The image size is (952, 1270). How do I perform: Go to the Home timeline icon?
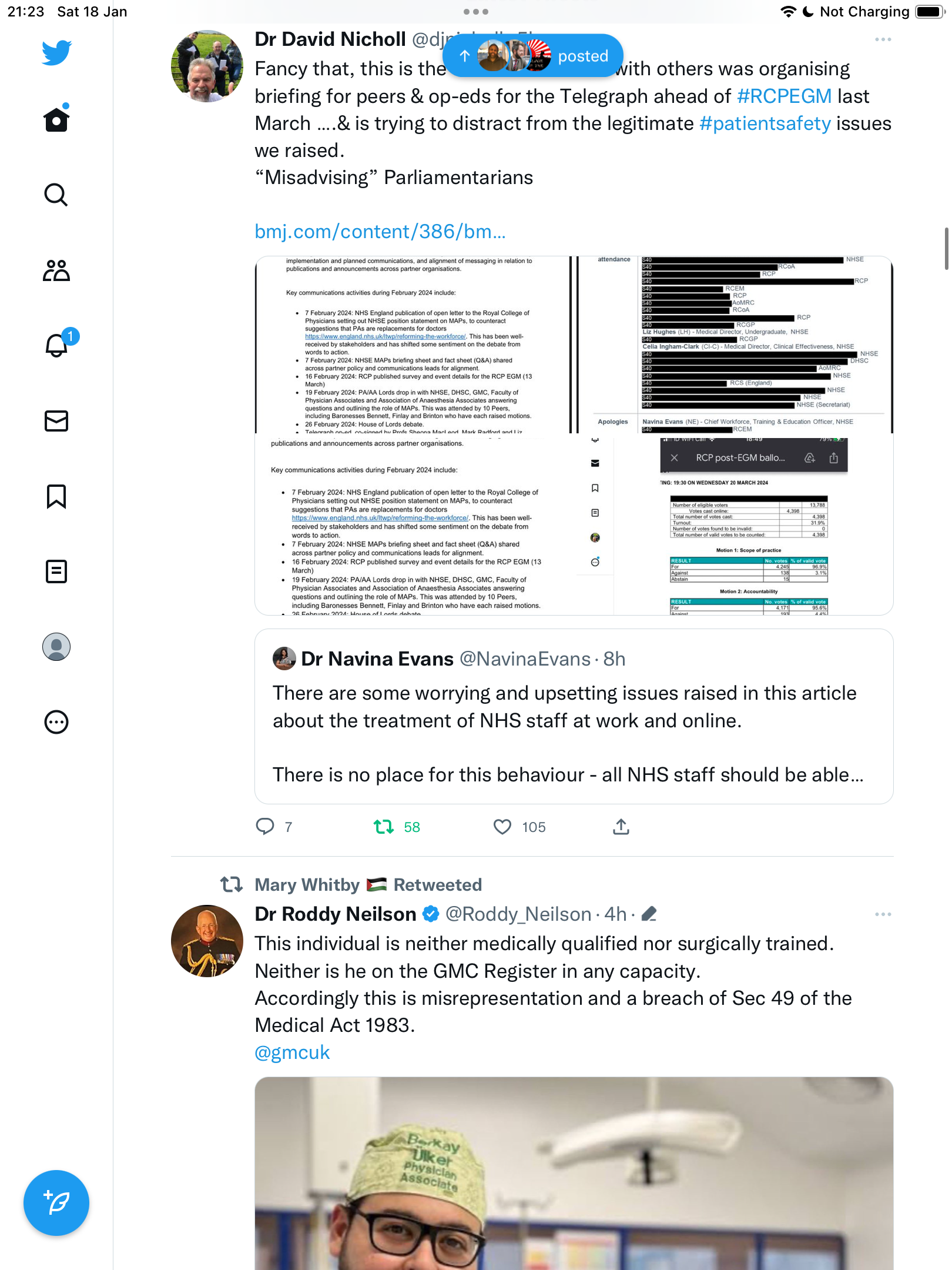[56, 119]
